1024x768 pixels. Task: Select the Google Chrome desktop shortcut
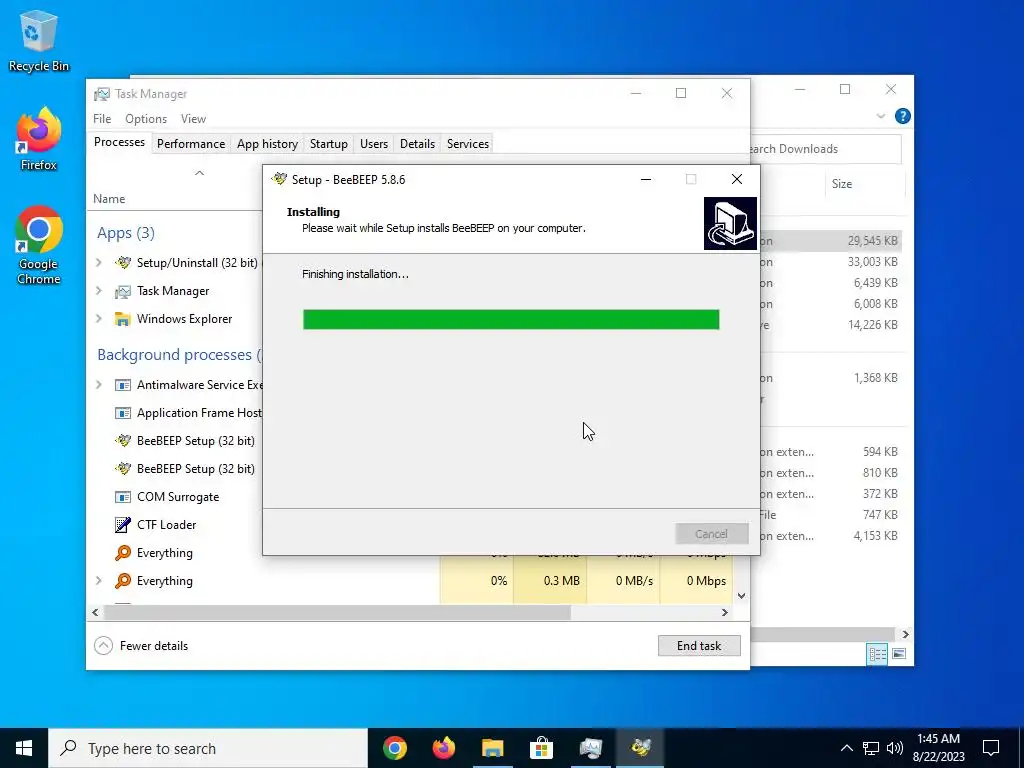39,245
